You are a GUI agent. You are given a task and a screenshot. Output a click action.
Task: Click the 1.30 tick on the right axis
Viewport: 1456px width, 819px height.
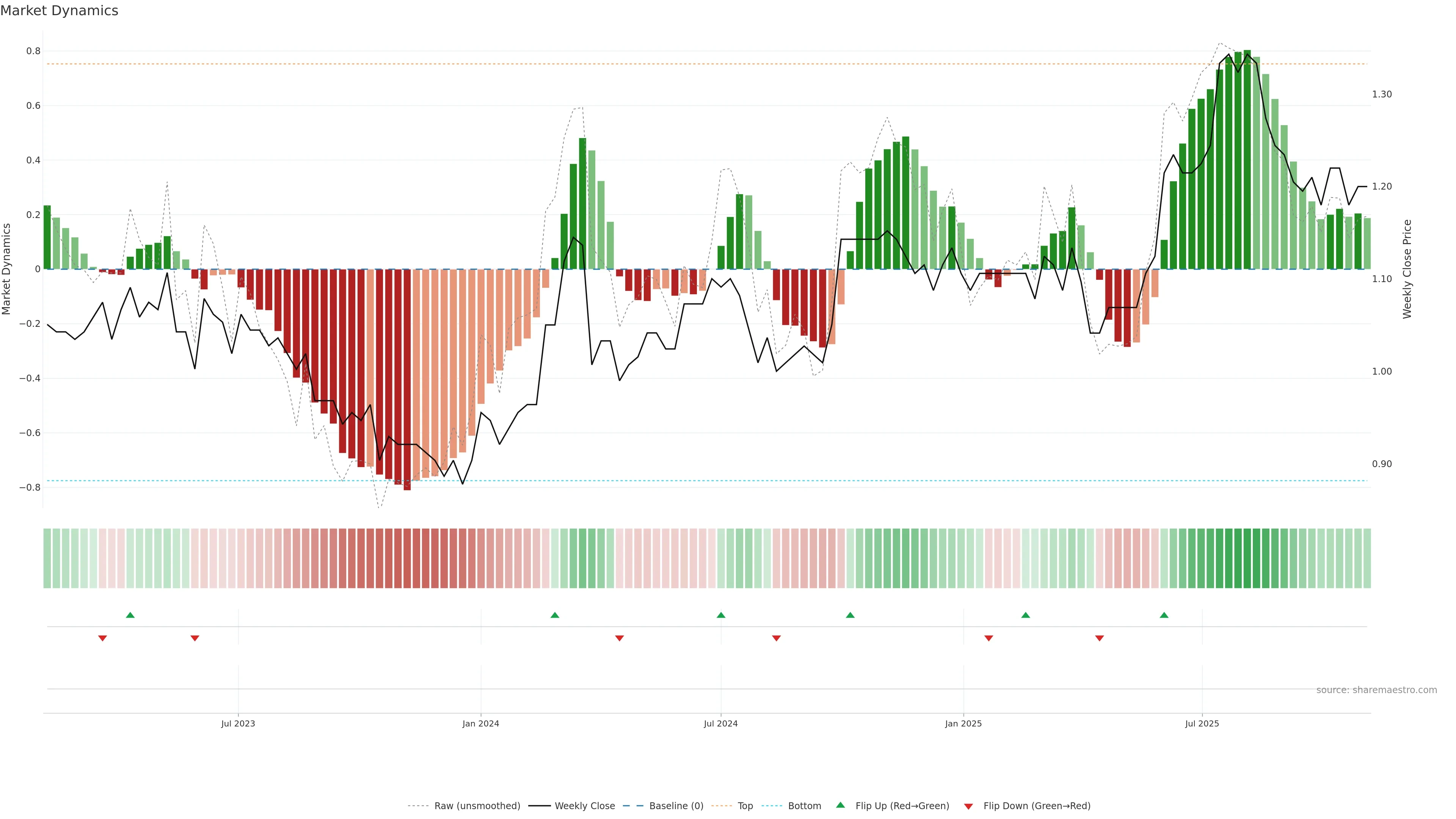pos(1381,94)
